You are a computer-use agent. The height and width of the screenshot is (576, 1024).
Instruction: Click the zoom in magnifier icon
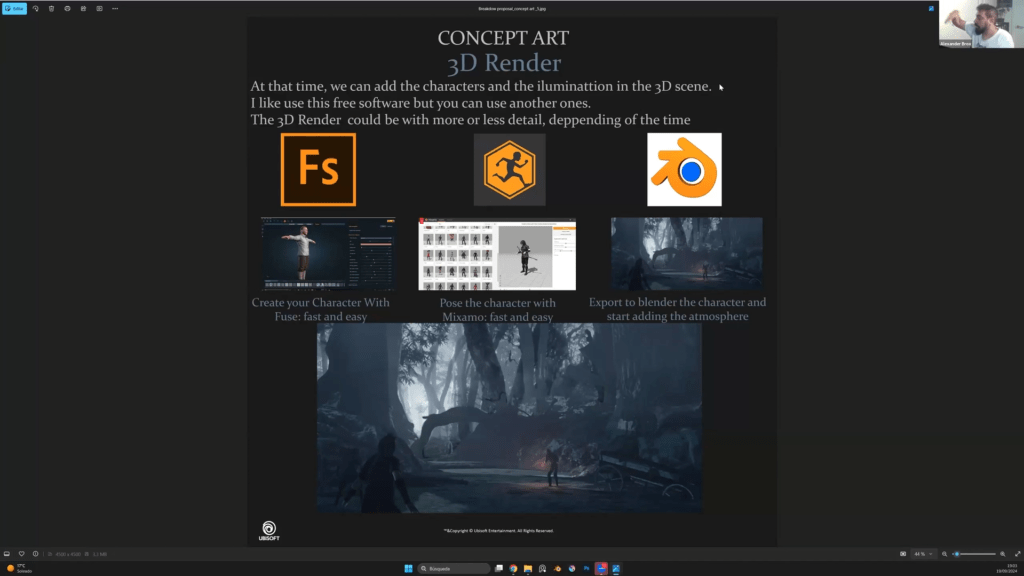1003,554
